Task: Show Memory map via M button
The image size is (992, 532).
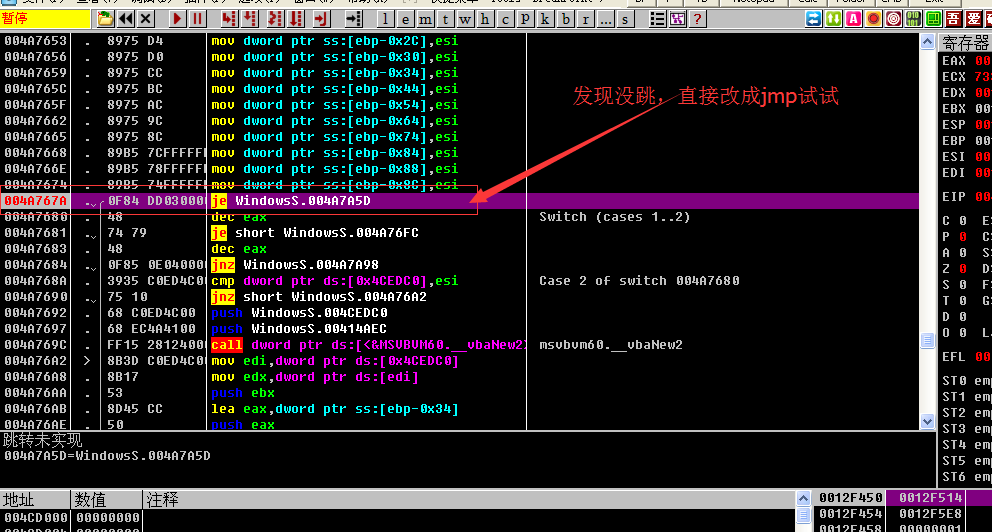Action: (x=425, y=19)
